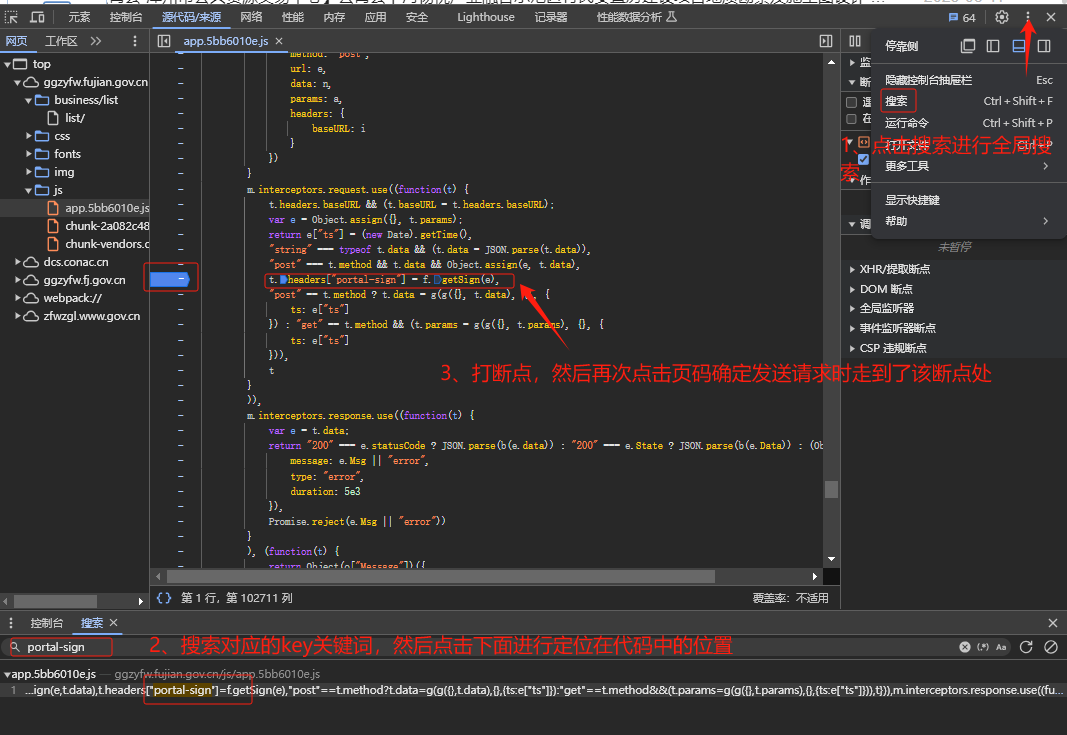Dock DevTools to the bottom

pos(1019,46)
